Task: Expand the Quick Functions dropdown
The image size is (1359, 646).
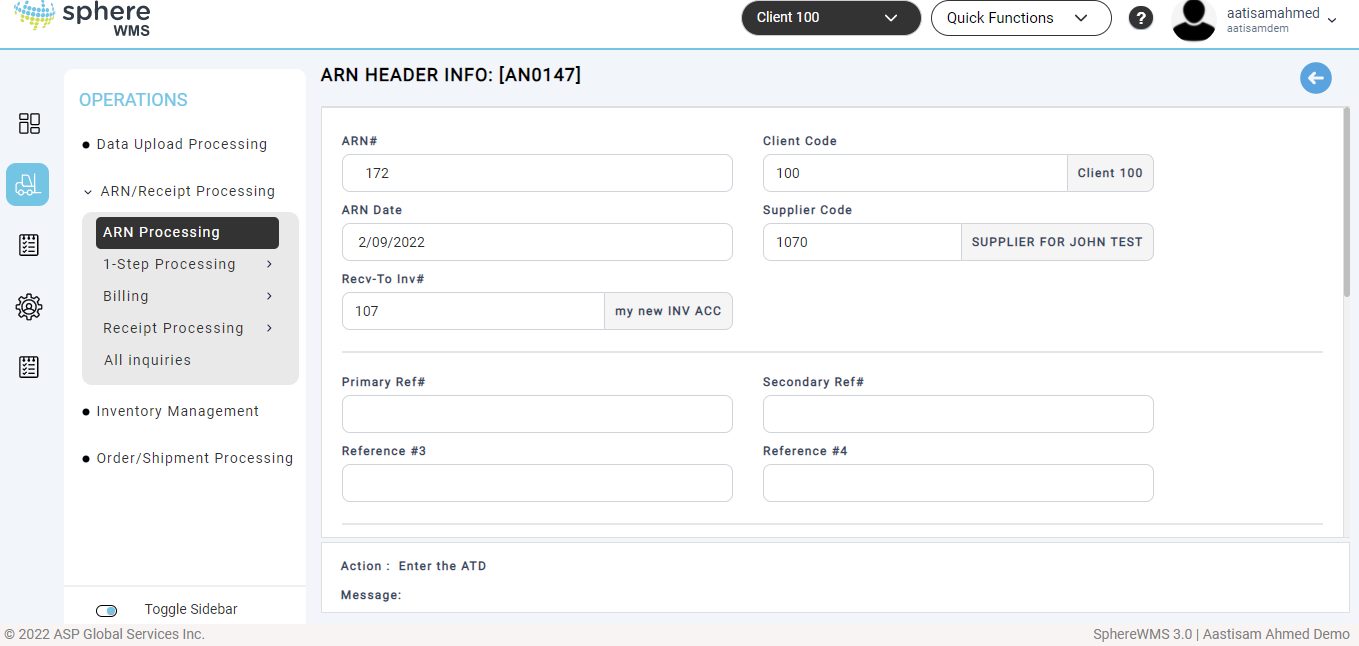Action: [1020, 18]
